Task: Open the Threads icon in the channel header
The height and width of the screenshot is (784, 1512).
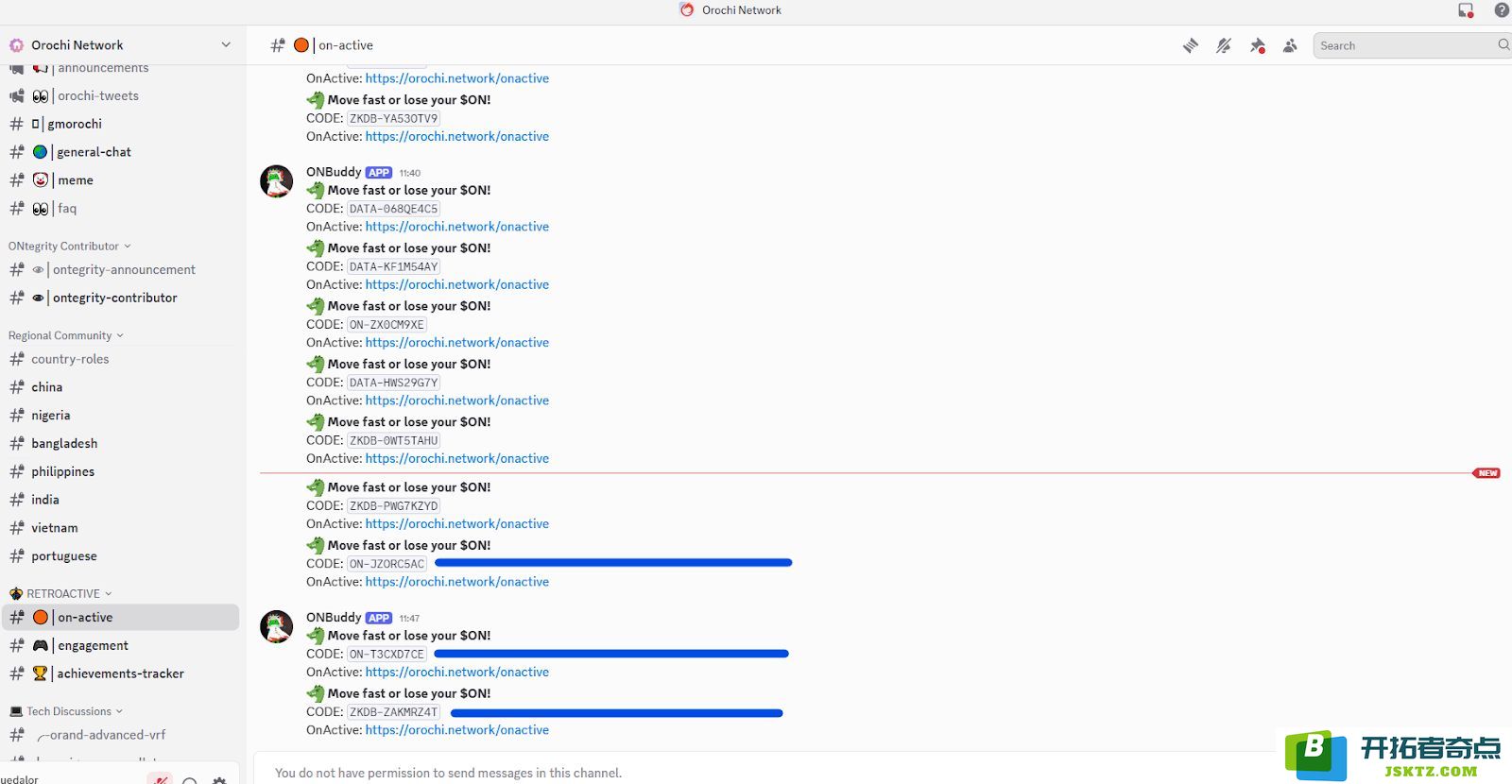Action: click(1191, 45)
